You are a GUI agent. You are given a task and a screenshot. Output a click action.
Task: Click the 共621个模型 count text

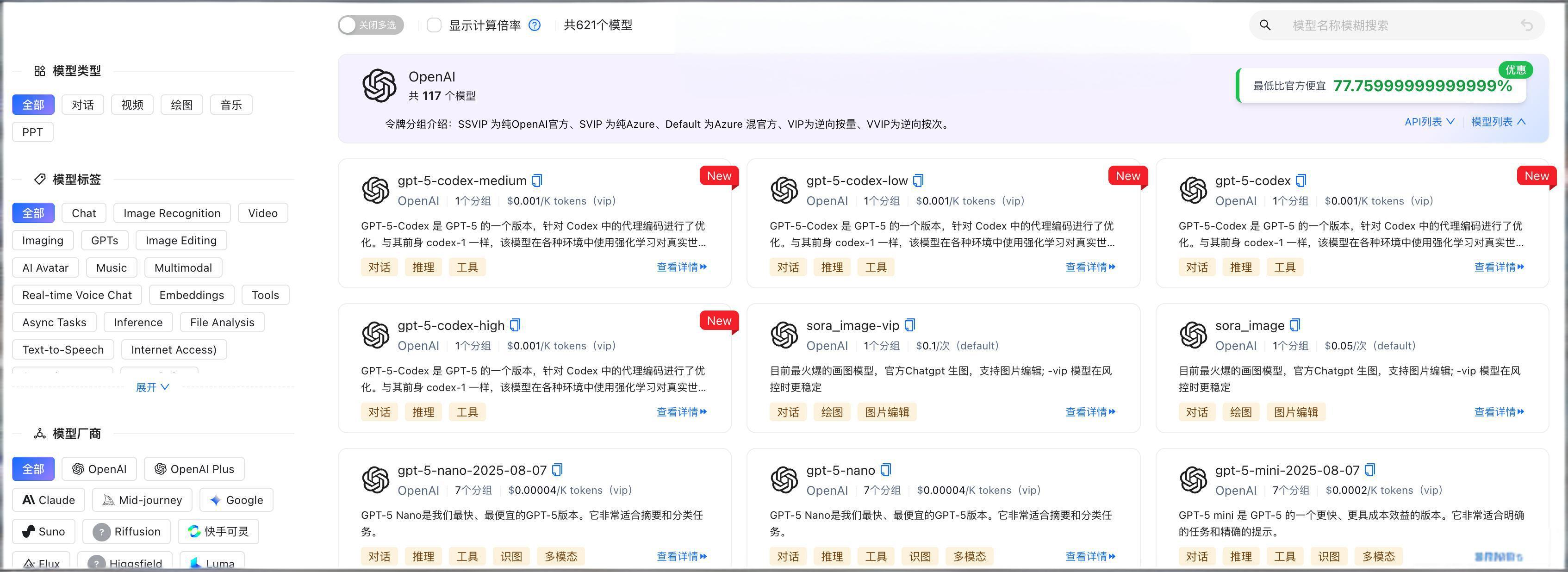(598, 25)
